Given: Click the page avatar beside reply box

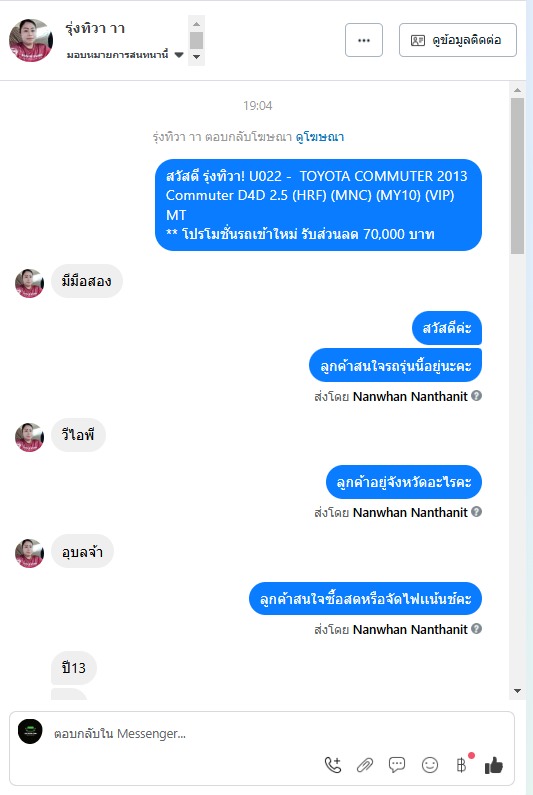Looking at the screenshot, I should (x=30, y=732).
